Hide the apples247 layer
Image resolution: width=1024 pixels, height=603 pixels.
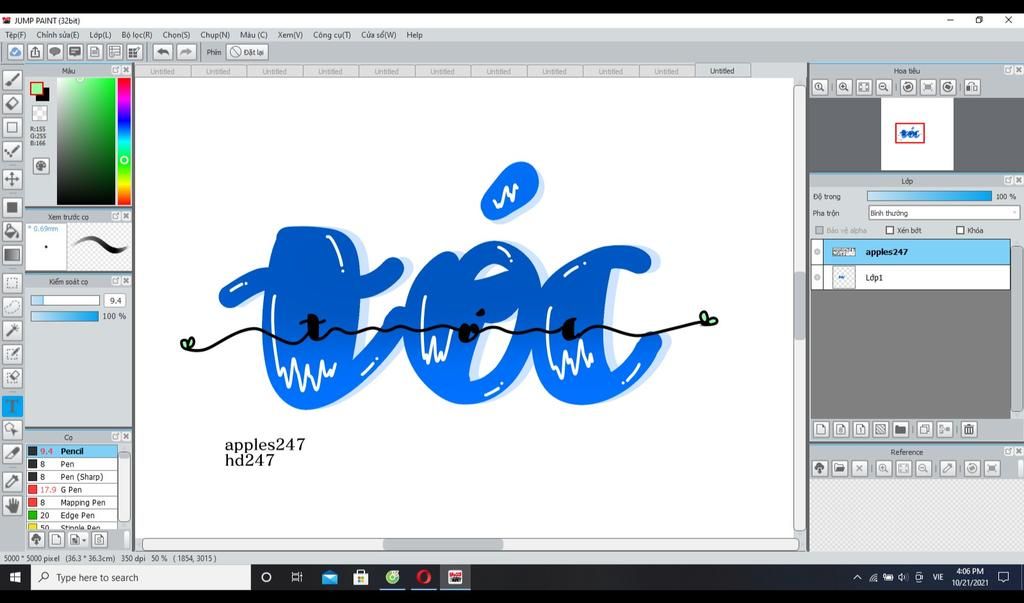tap(817, 252)
